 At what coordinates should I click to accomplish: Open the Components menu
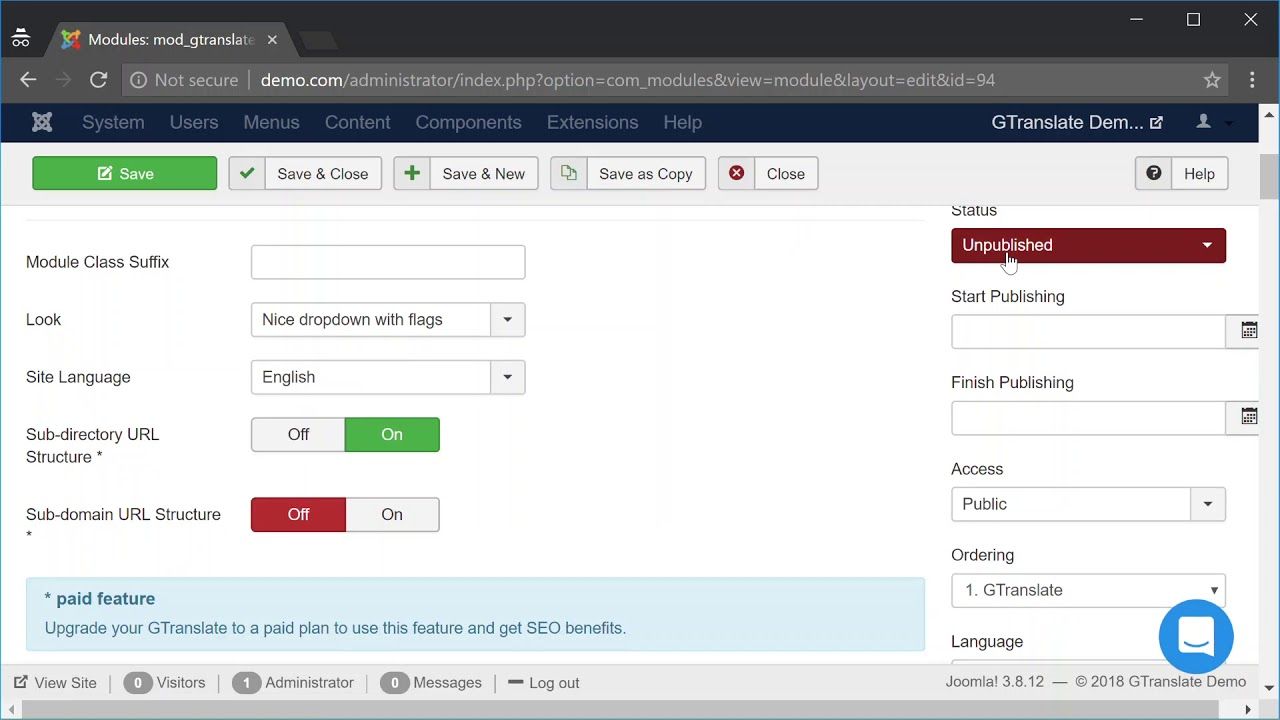coord(468,122)
